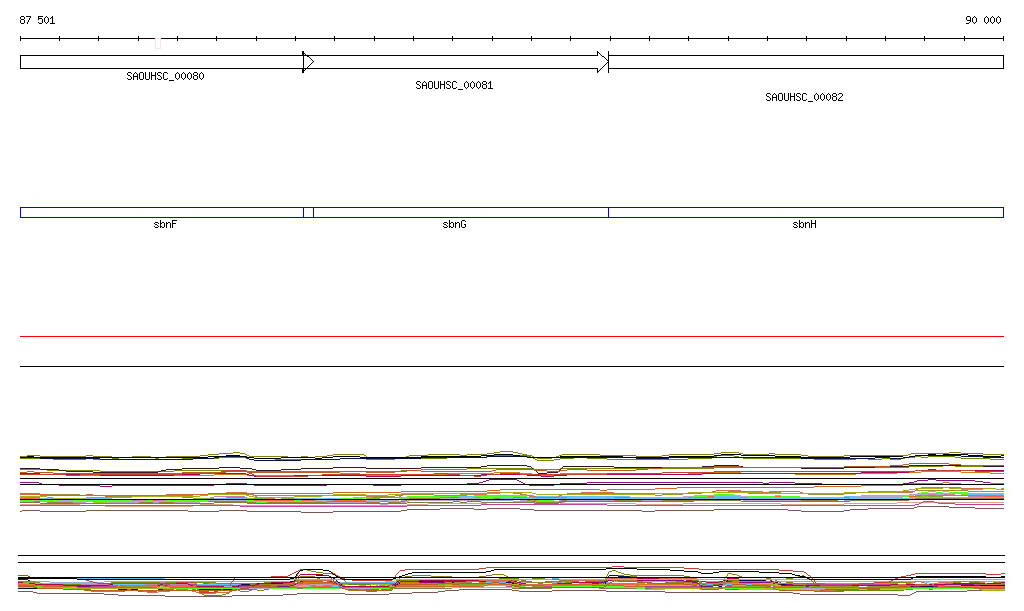Click the 90 000 end coordinate label

tap(982, 20)
